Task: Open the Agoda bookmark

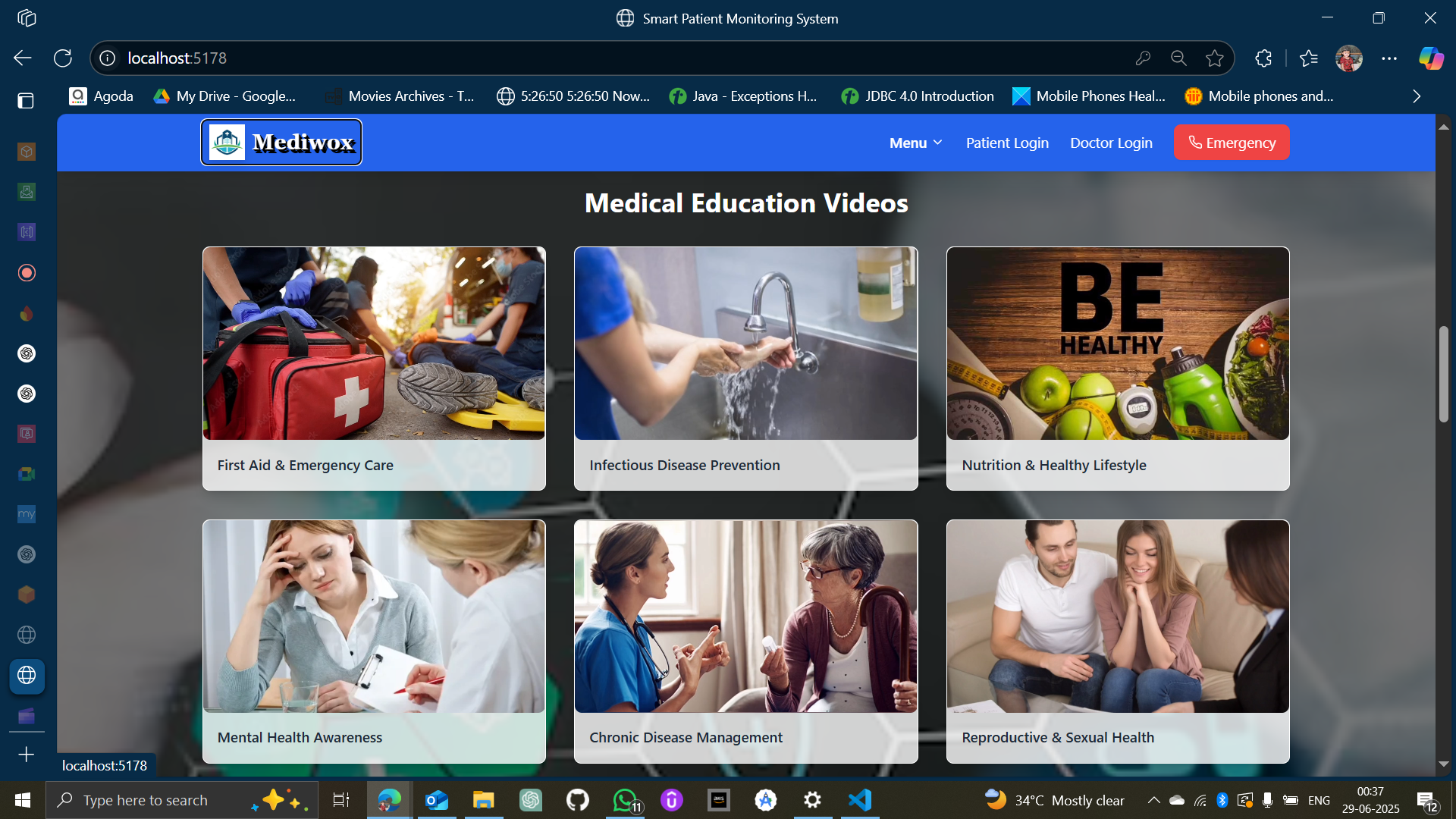Action: click(102, 96)
